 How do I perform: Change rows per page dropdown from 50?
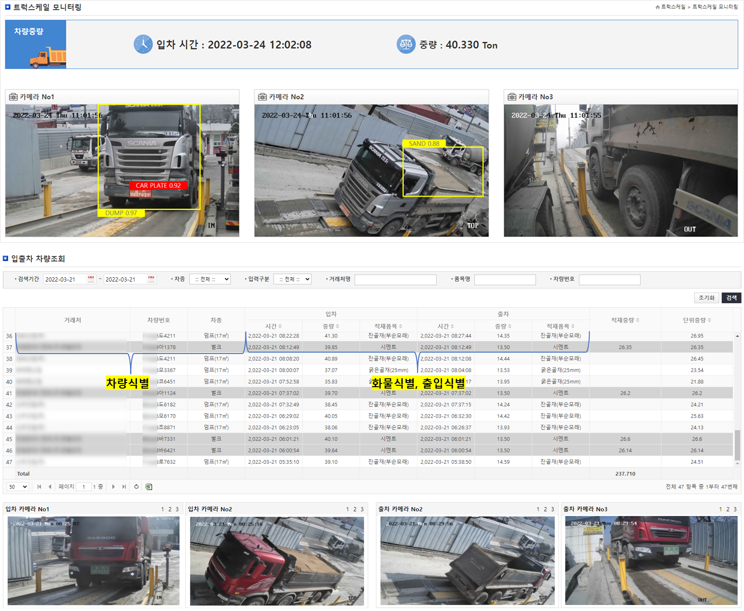click(x=18, y=486)
